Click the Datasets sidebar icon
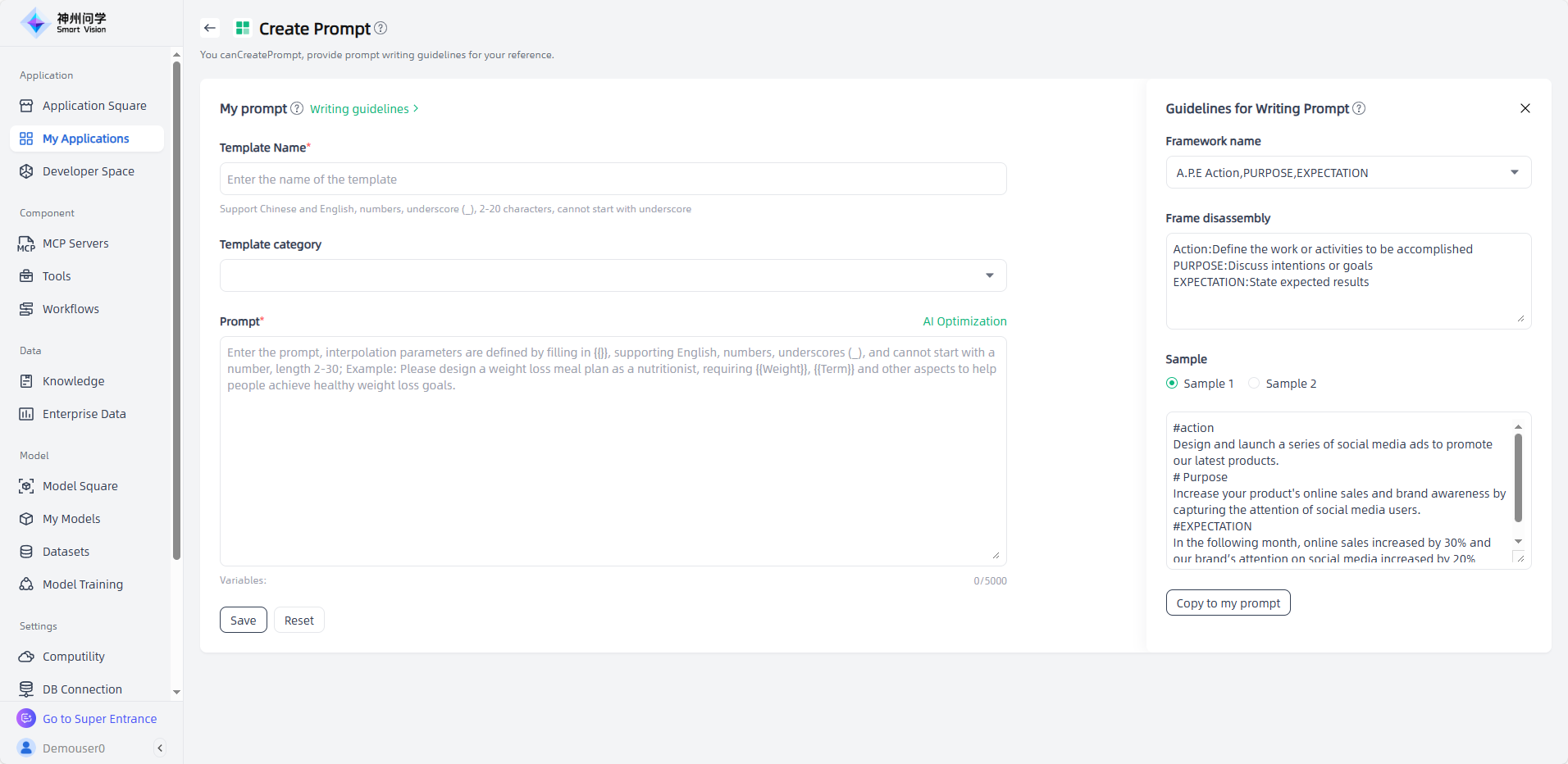This screenshot has width=1568, height=764. click(x=26, y=552)
